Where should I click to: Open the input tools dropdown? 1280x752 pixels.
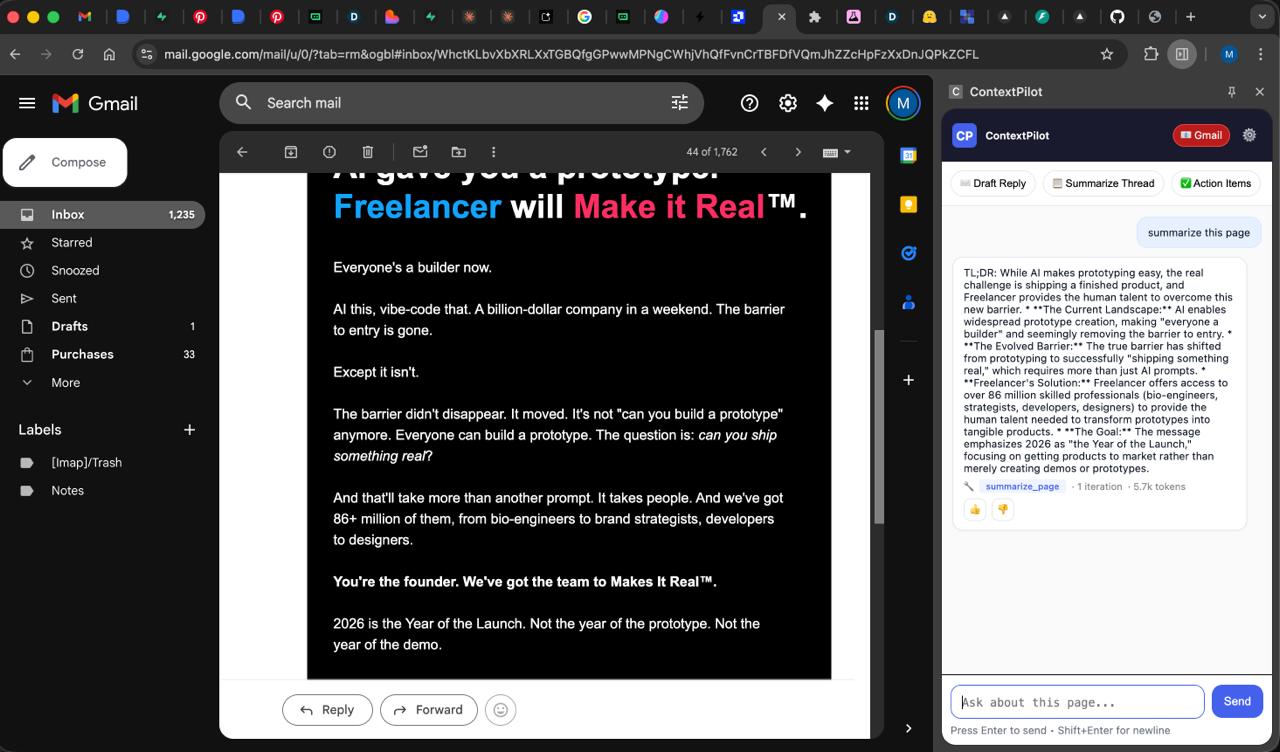coord(836,152)
